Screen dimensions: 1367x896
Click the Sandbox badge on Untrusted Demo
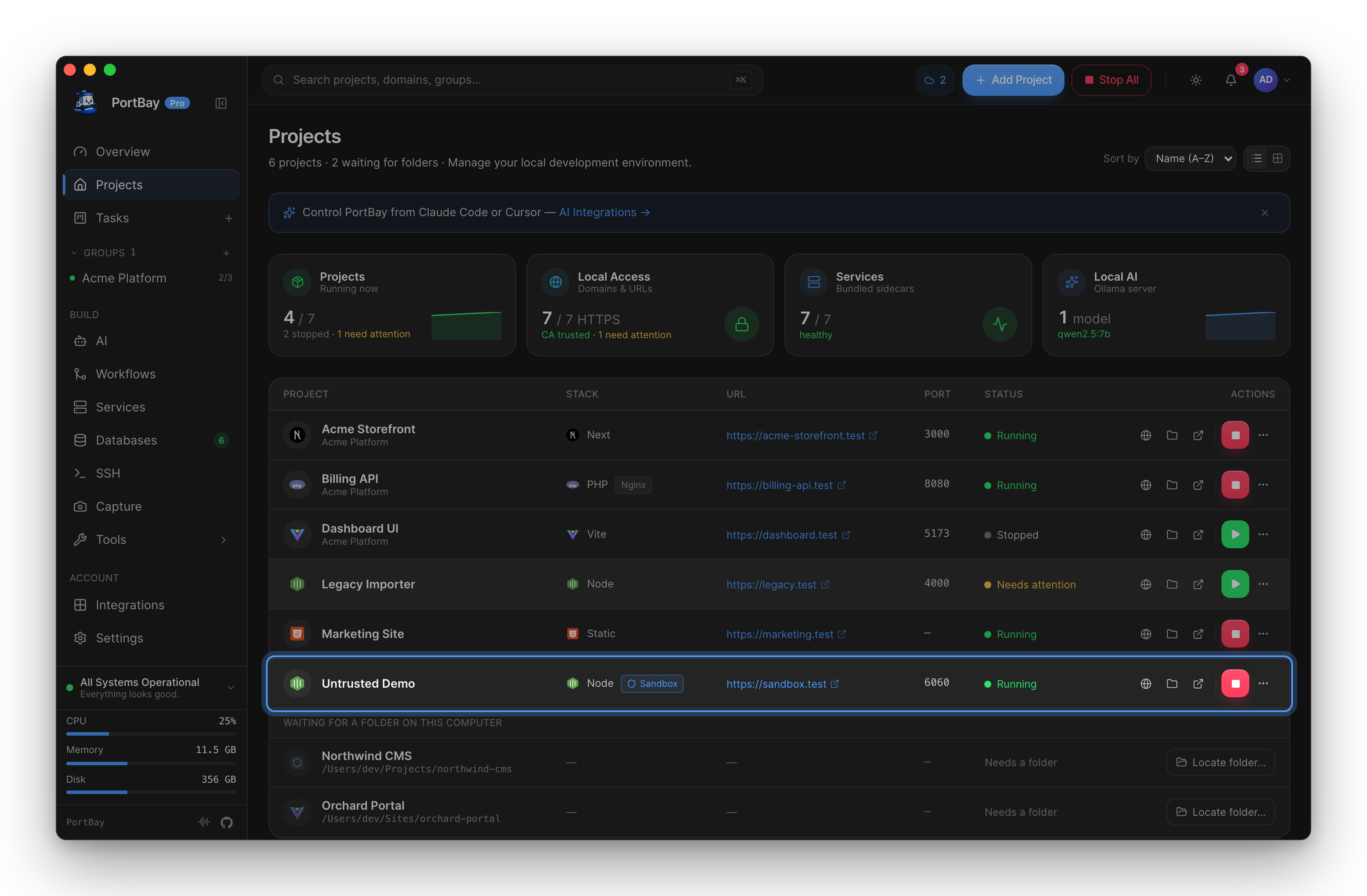click(x=652, y=683)
